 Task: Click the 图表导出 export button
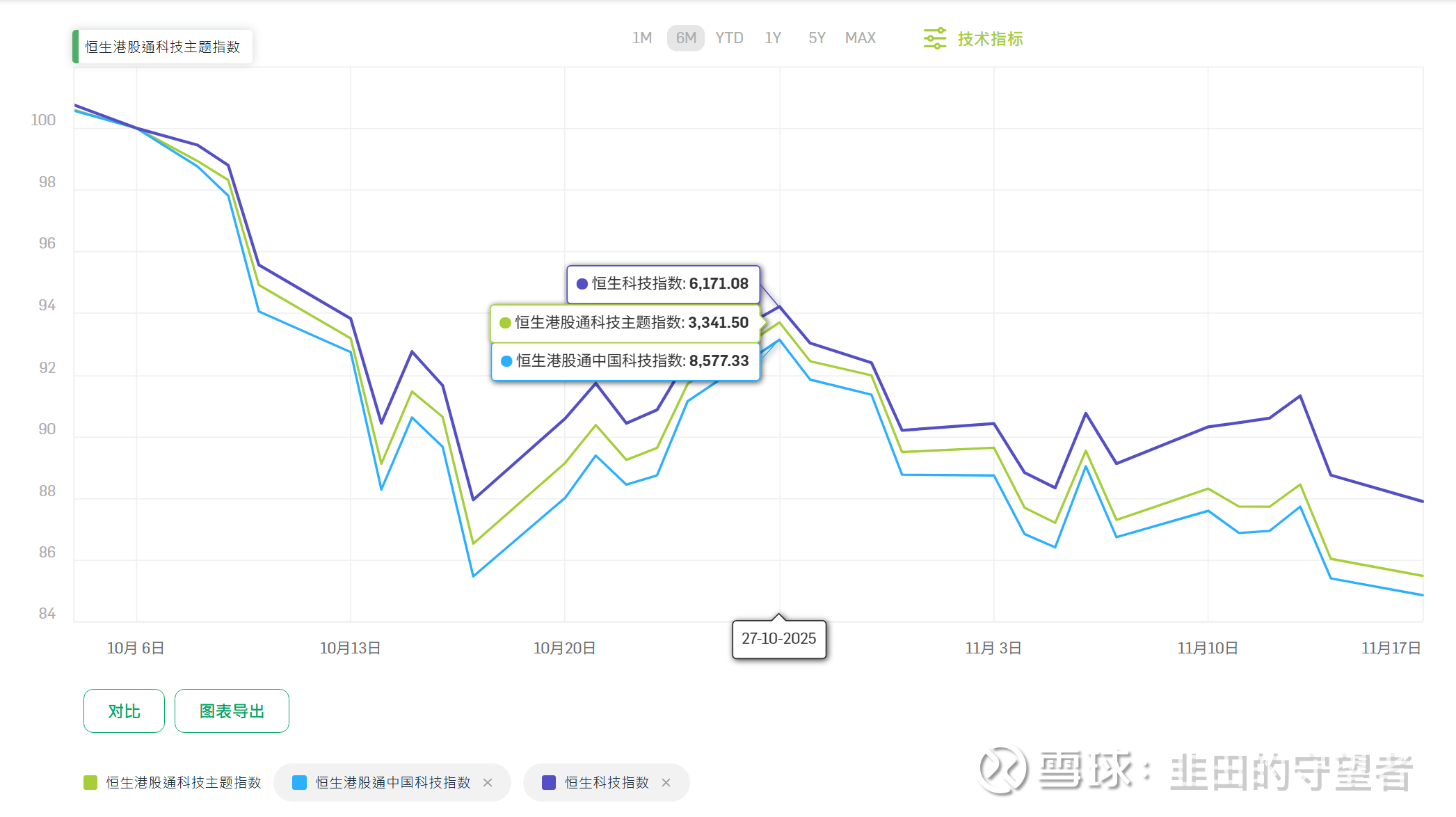point(232,711)
